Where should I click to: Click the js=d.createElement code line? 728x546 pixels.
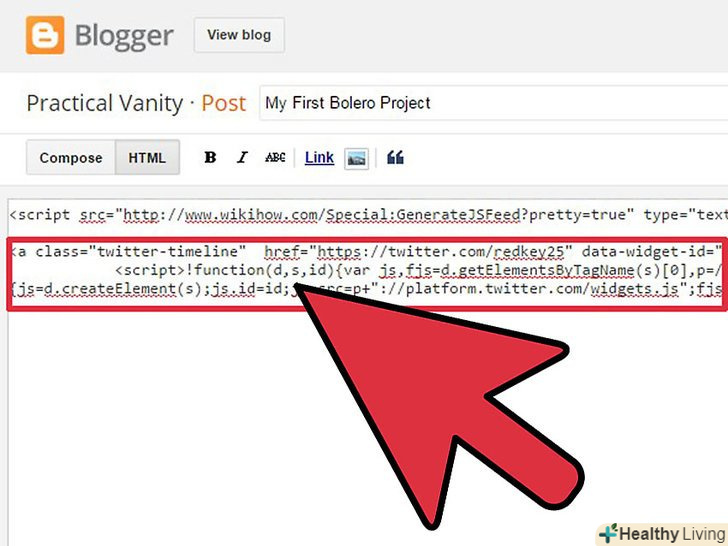tap(367, 289)
